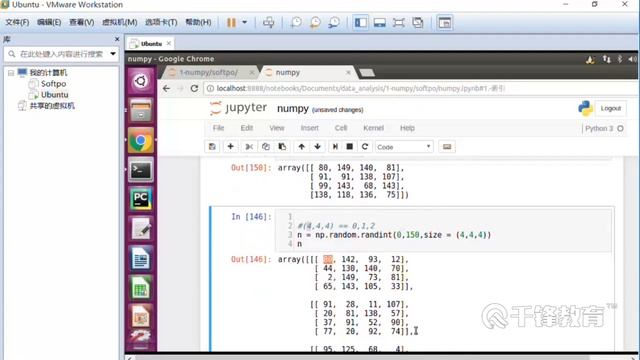Click the code input cell In [146]
The image size is (640, 360).
tap(443, 231)
